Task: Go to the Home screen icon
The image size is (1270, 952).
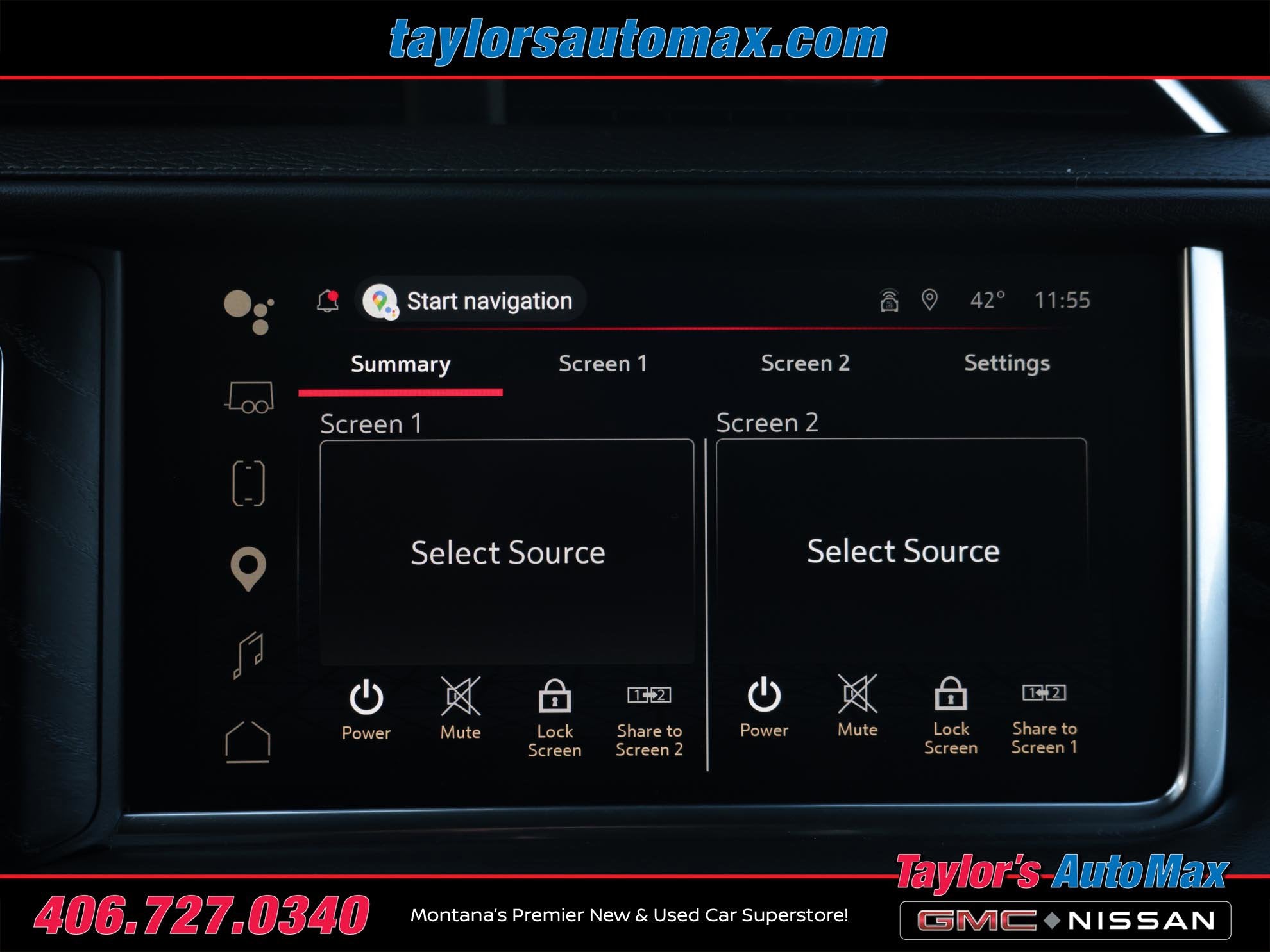Action: click(x=248, y=741)
